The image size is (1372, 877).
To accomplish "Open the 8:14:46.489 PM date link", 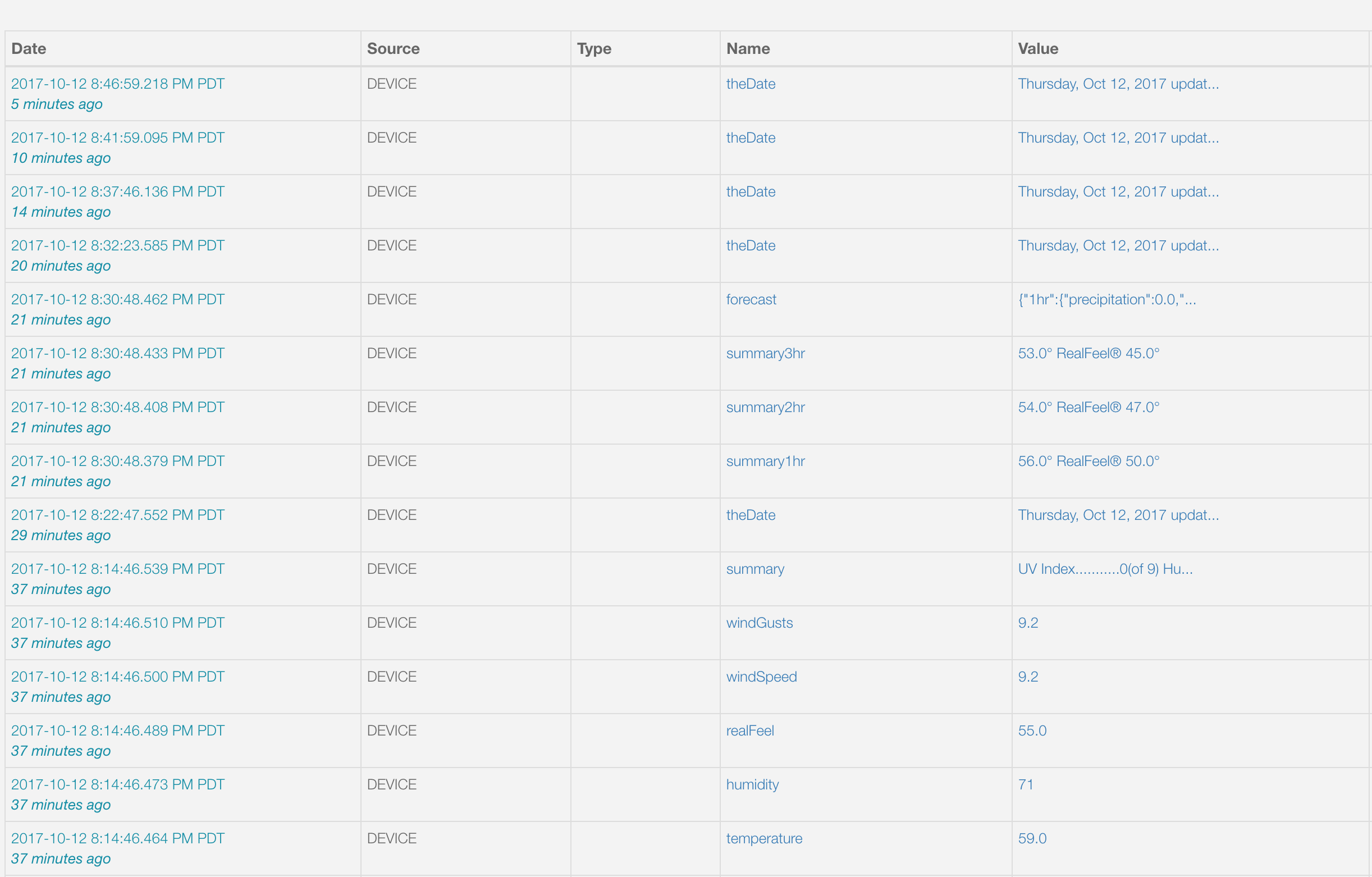I will click(x=118, y=730).
